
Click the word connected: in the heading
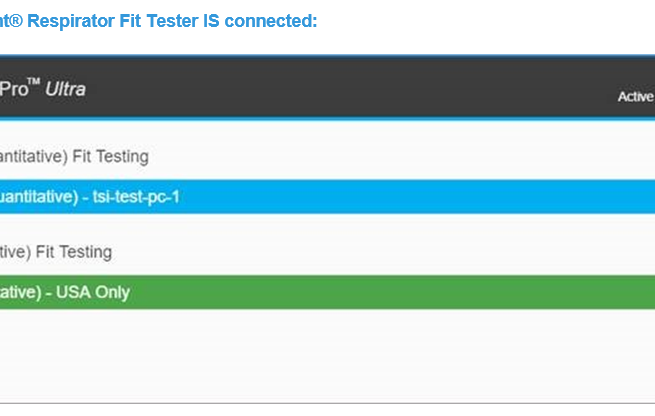pos(271,21)
